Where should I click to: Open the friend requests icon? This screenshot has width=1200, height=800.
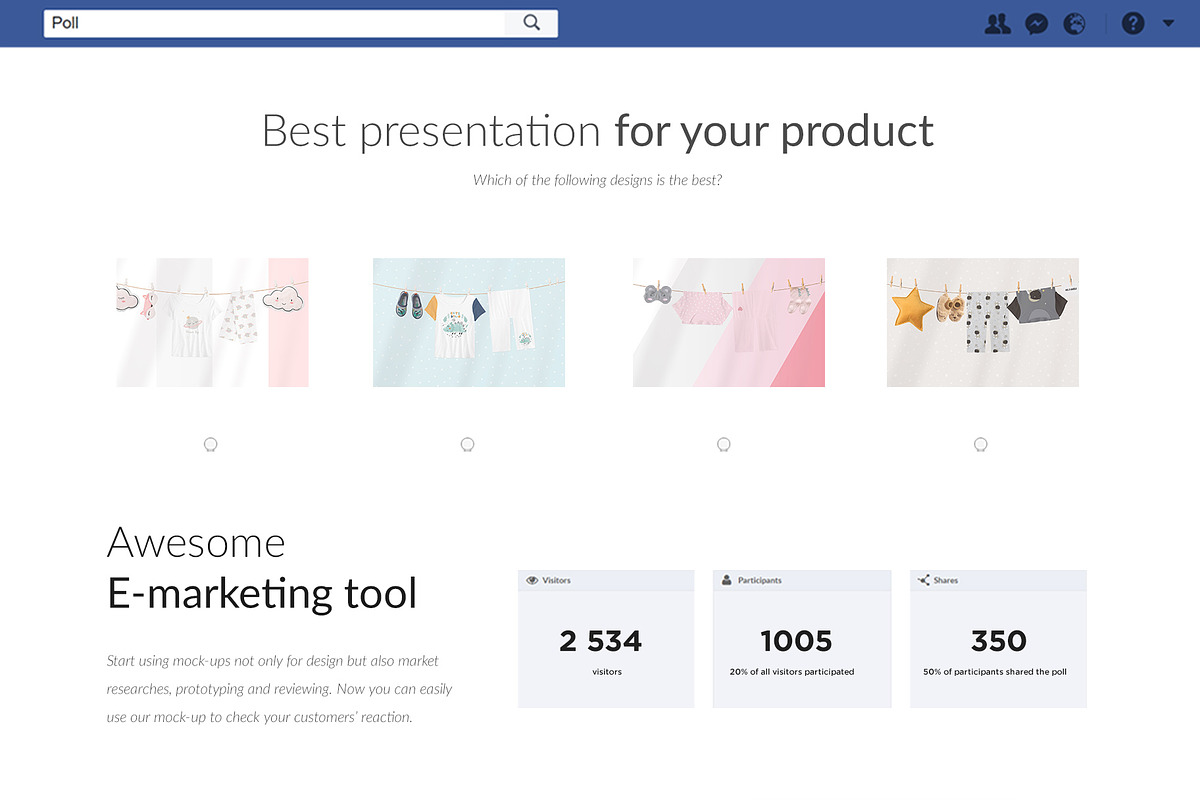(997, 23)
